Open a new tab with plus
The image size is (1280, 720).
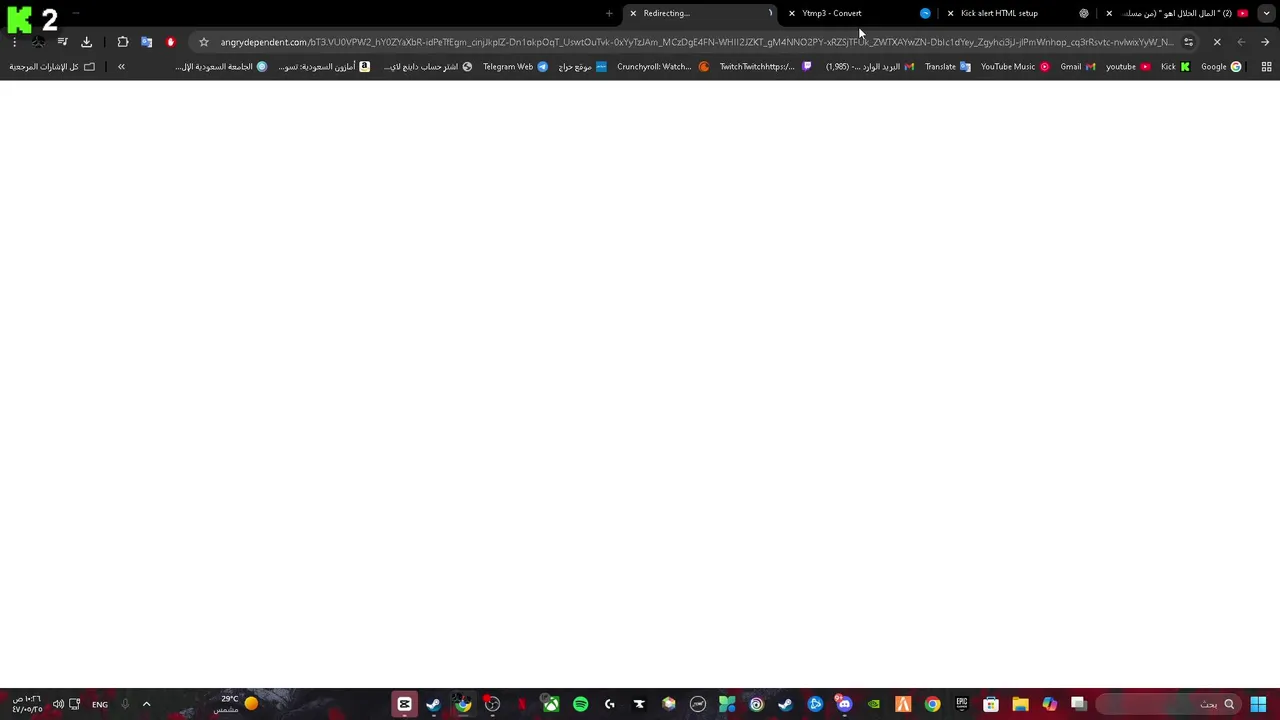pos(609,13)
